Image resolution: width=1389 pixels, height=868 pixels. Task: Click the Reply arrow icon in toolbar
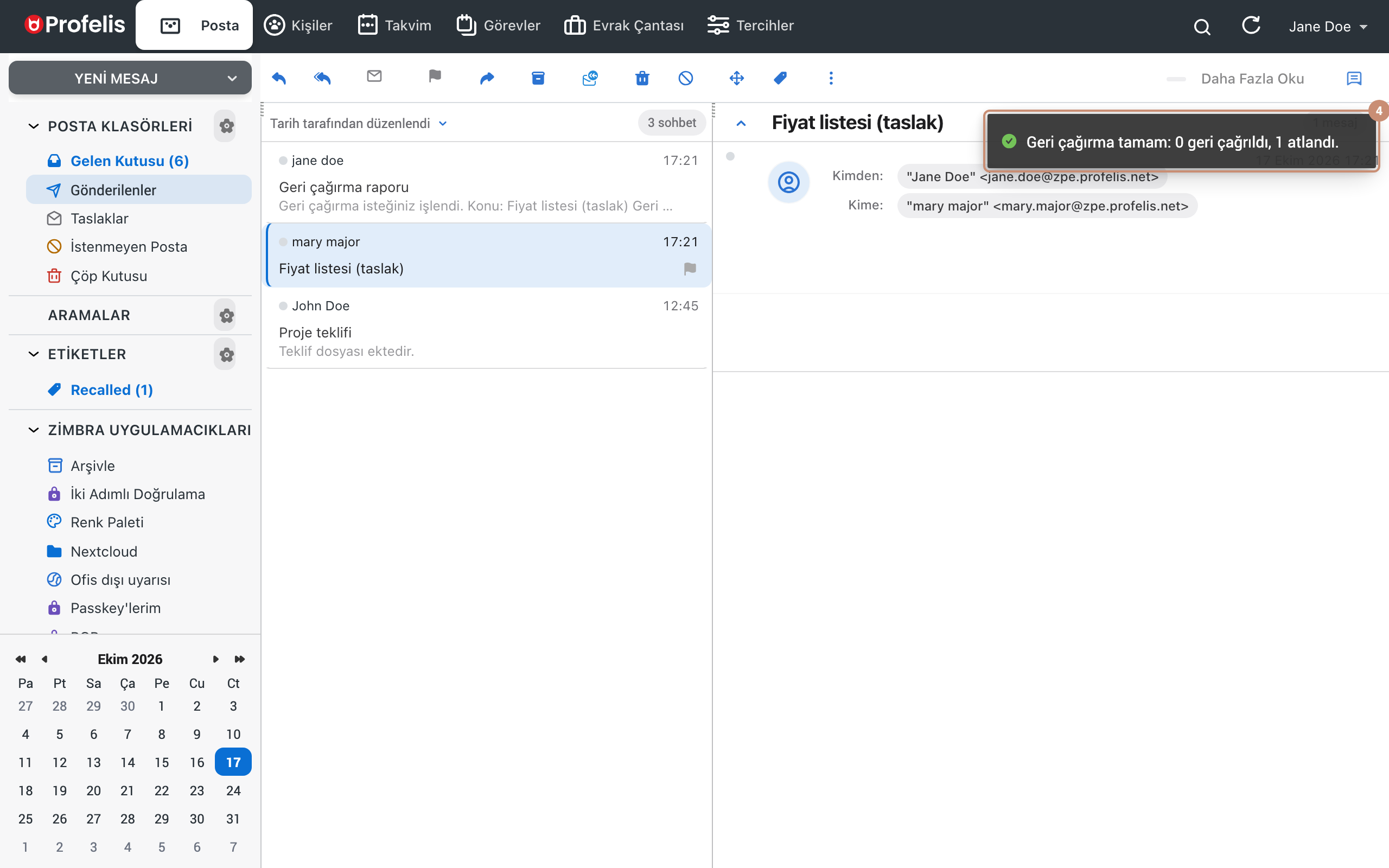[279, 78]
